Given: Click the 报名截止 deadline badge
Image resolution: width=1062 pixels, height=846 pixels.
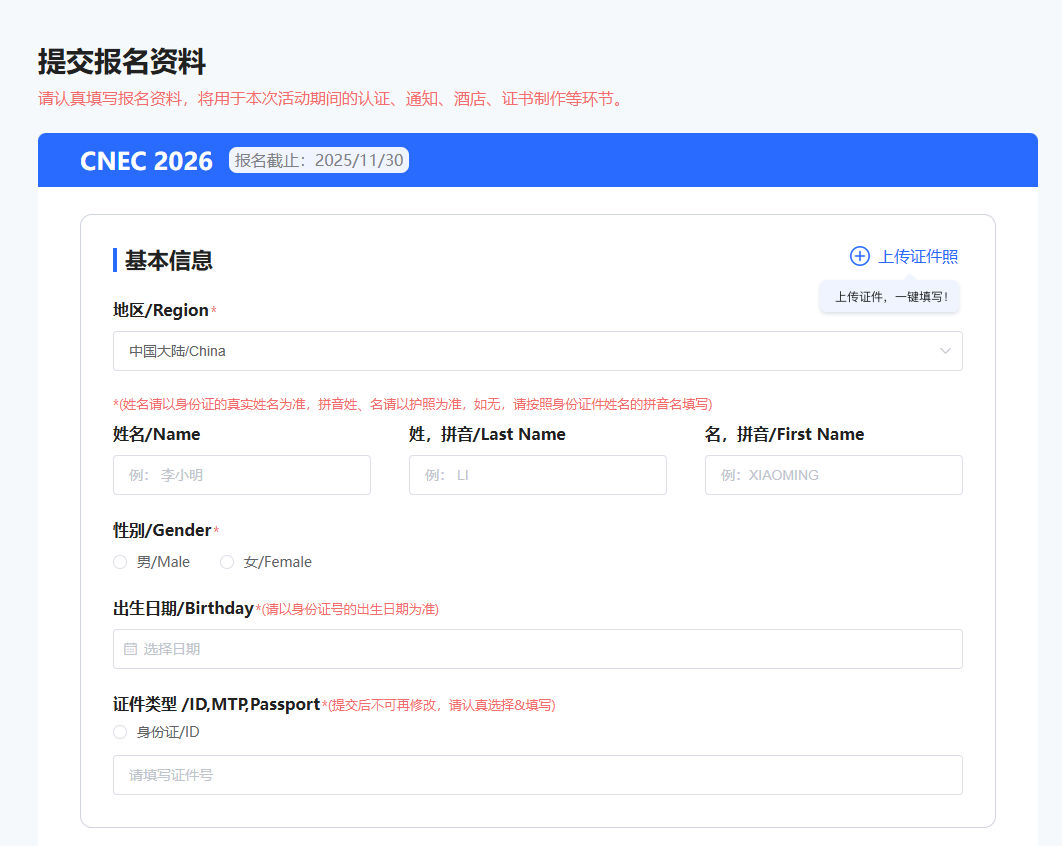Looking at the screenshot, I should [318, 160].
